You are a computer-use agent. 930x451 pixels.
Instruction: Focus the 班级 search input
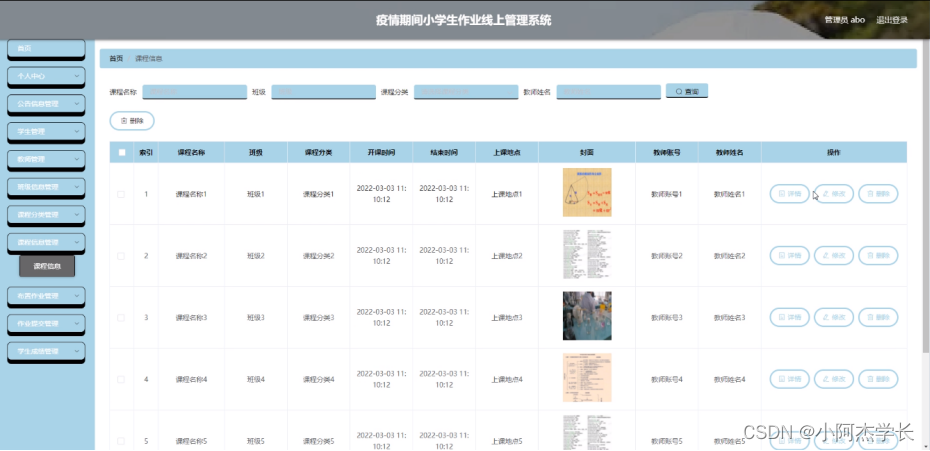324,92
